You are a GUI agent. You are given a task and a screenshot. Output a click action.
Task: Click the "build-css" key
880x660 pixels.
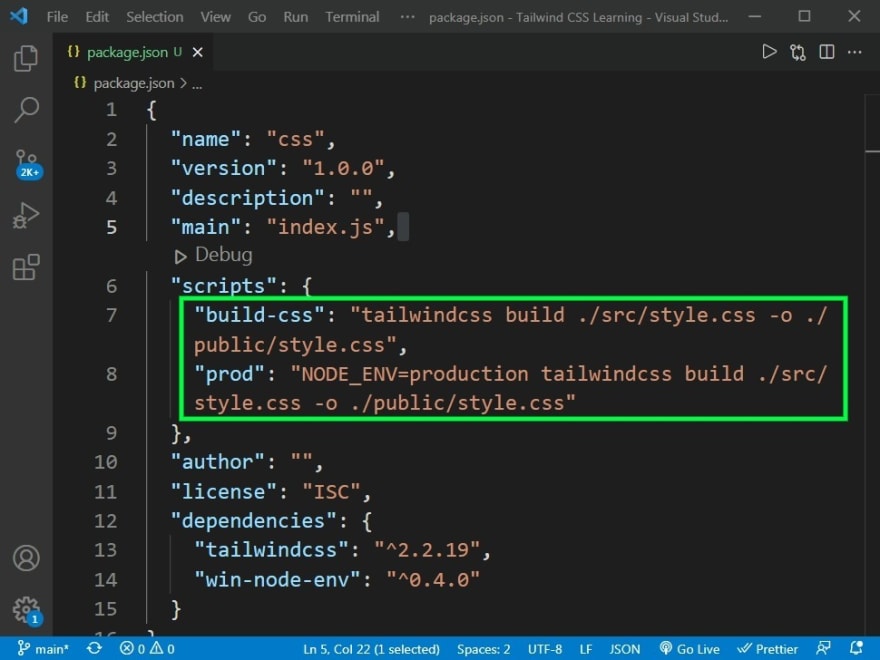(259, 315)
